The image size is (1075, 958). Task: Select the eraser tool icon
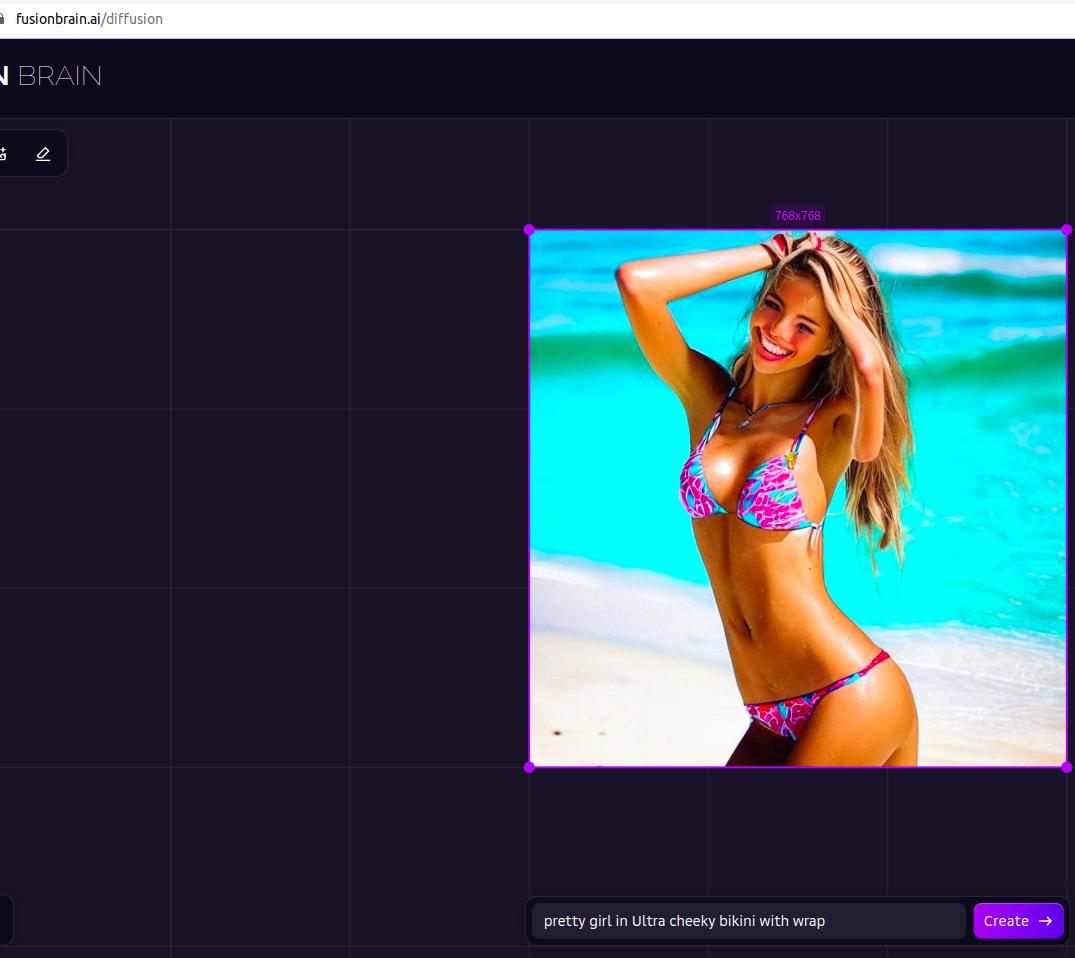[43, 154]
